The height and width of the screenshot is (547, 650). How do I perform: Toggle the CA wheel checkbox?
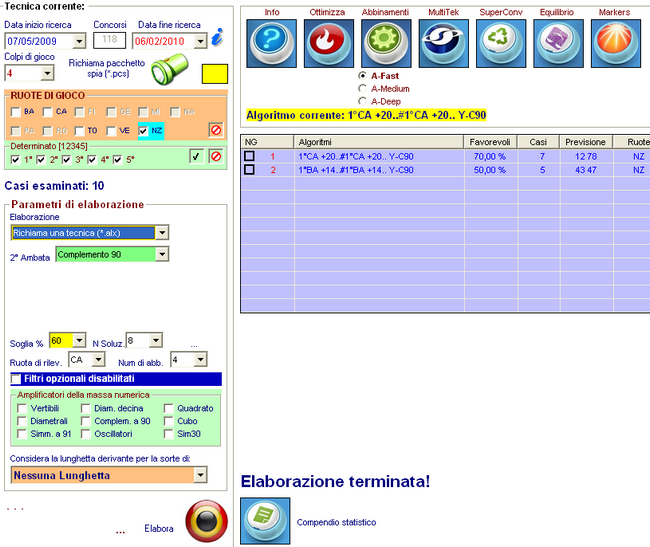click(x=48, y=112)
